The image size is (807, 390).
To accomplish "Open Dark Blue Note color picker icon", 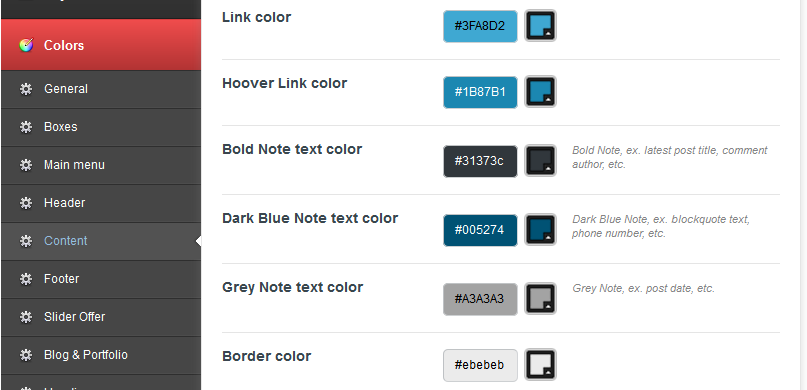I will tap(540, 230).
